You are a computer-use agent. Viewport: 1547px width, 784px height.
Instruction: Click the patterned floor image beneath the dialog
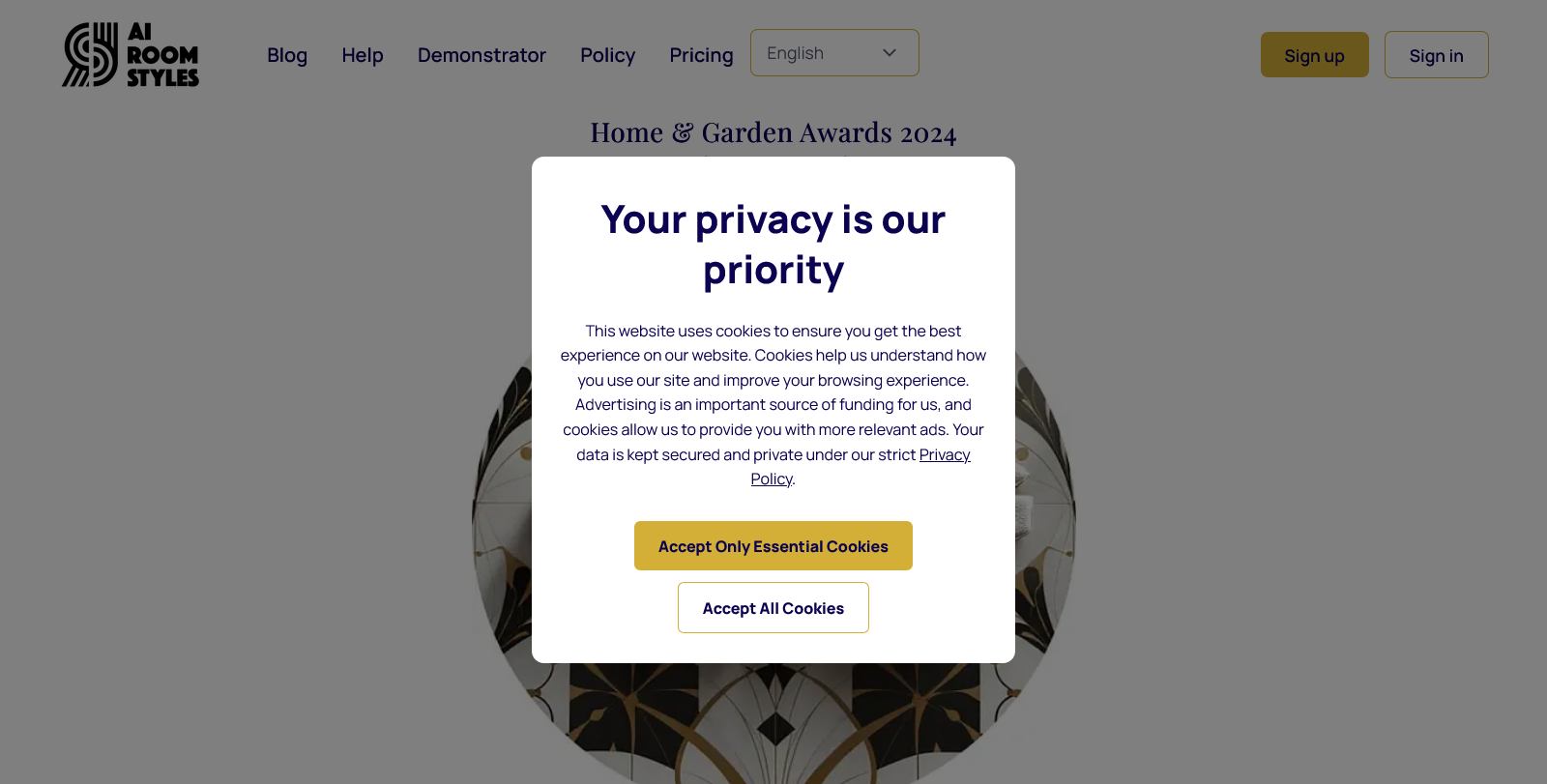pyautogui.click(x=773, y=720)
